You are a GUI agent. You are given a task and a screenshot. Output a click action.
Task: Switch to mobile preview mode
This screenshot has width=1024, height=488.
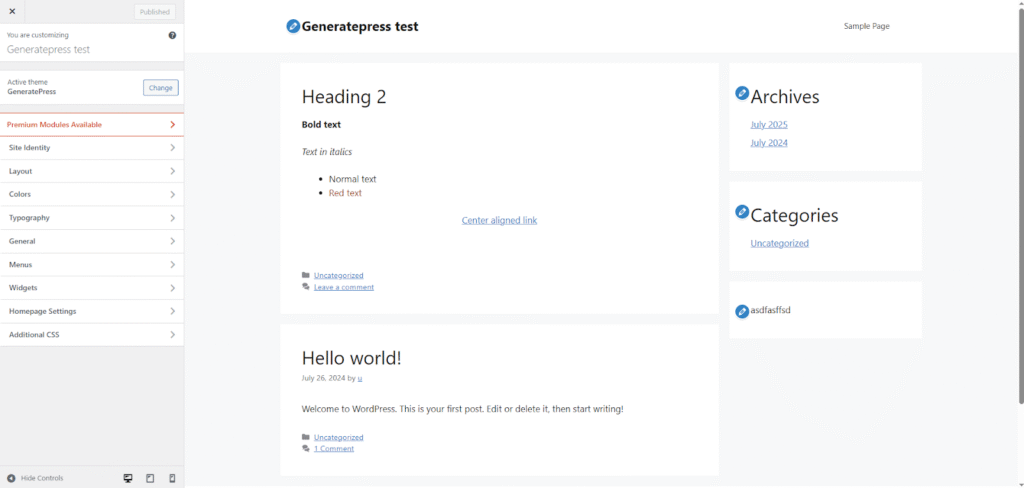coord(172,478)
